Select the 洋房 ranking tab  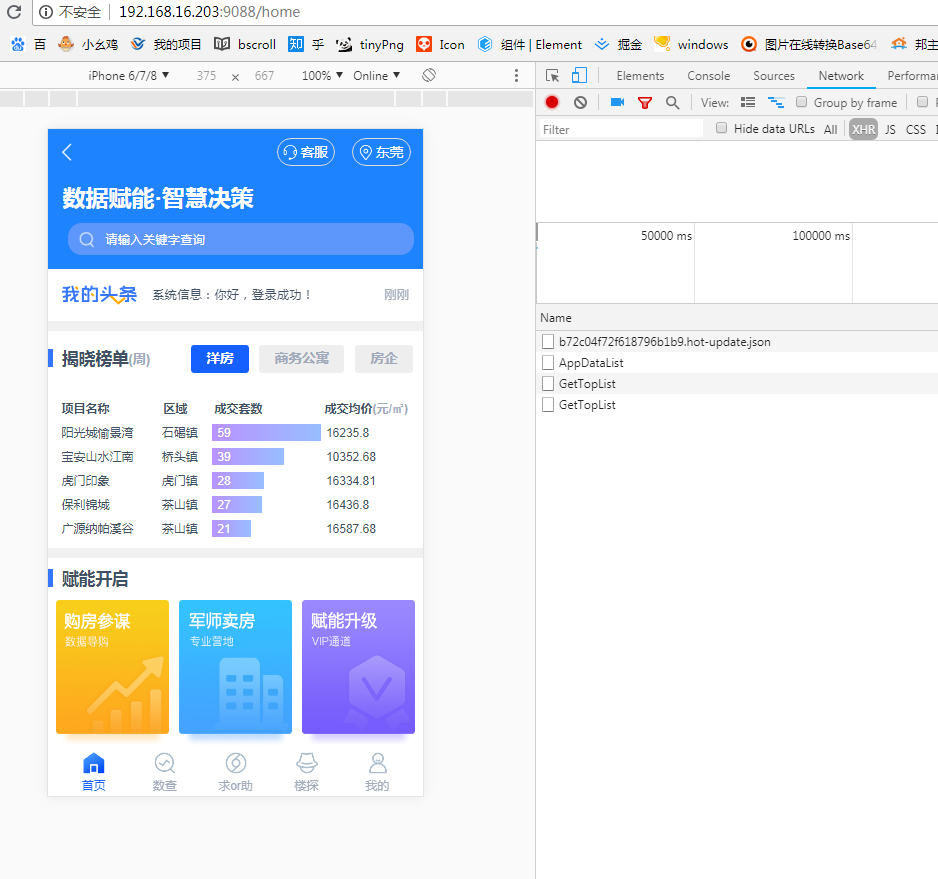pos(220,358)
